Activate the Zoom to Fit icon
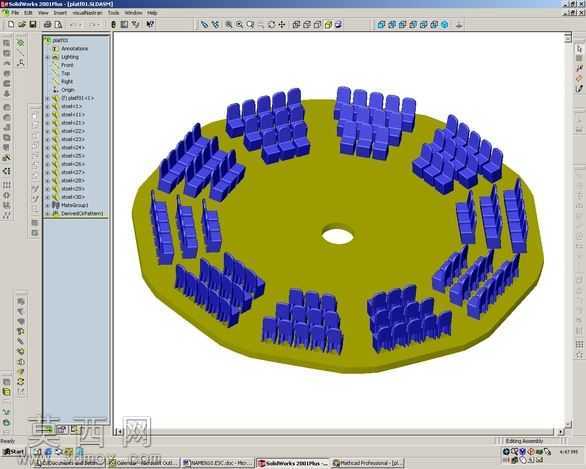The image size is (586, 469). pyautogui.click(x=229, y=25)
